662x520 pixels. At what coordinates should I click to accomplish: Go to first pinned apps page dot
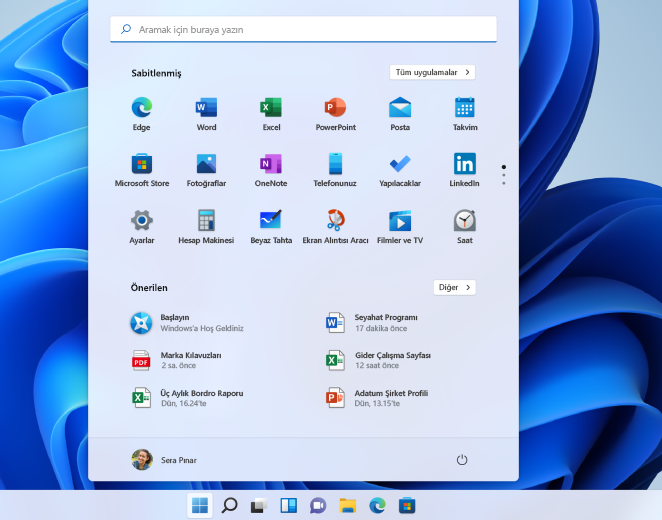(x=504, y=167)
